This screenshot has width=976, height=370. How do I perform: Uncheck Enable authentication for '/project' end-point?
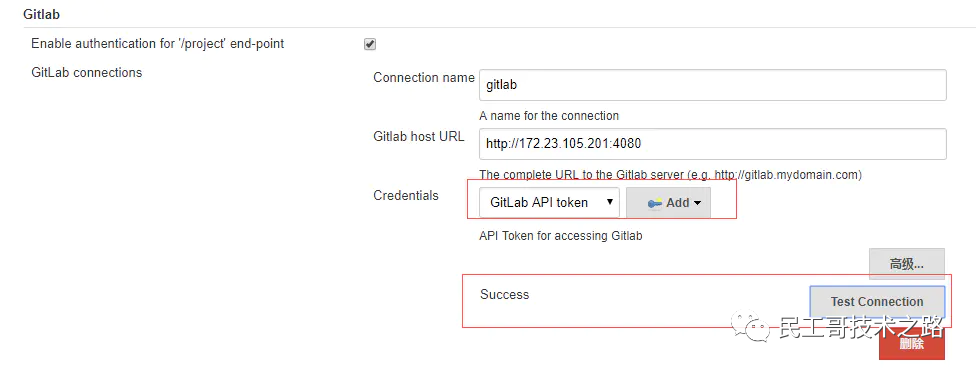[370, 44]
